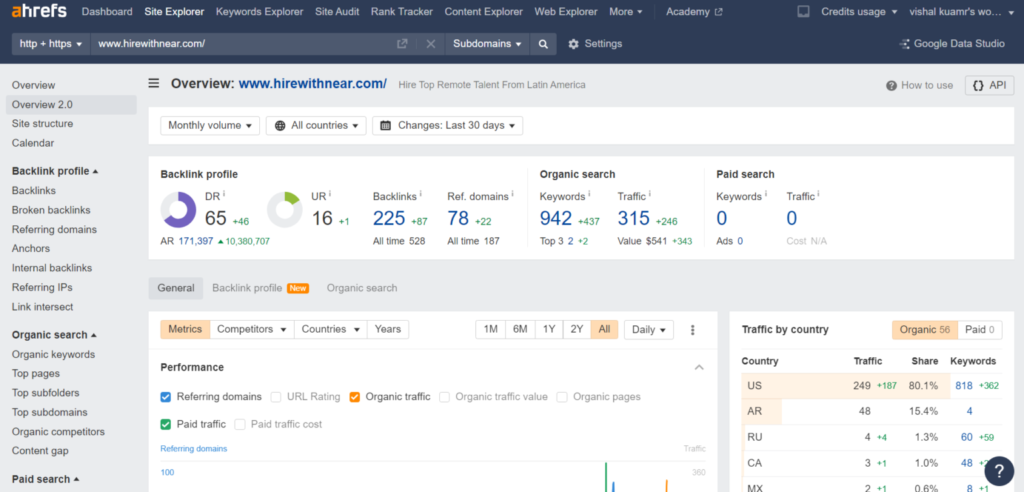
Task: Toggle Referring domains checkbox
Action: point(166,397)
